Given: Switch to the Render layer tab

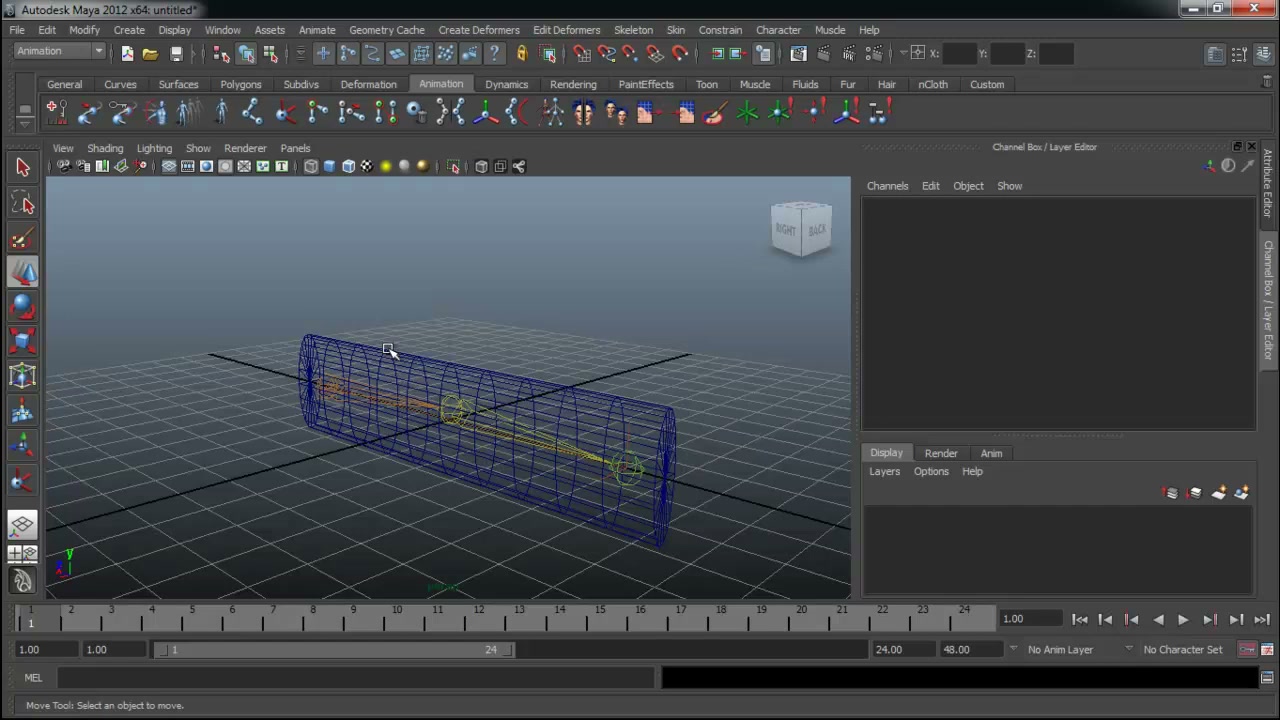Looking at the screenshot, I should click(x=941, y=454).
